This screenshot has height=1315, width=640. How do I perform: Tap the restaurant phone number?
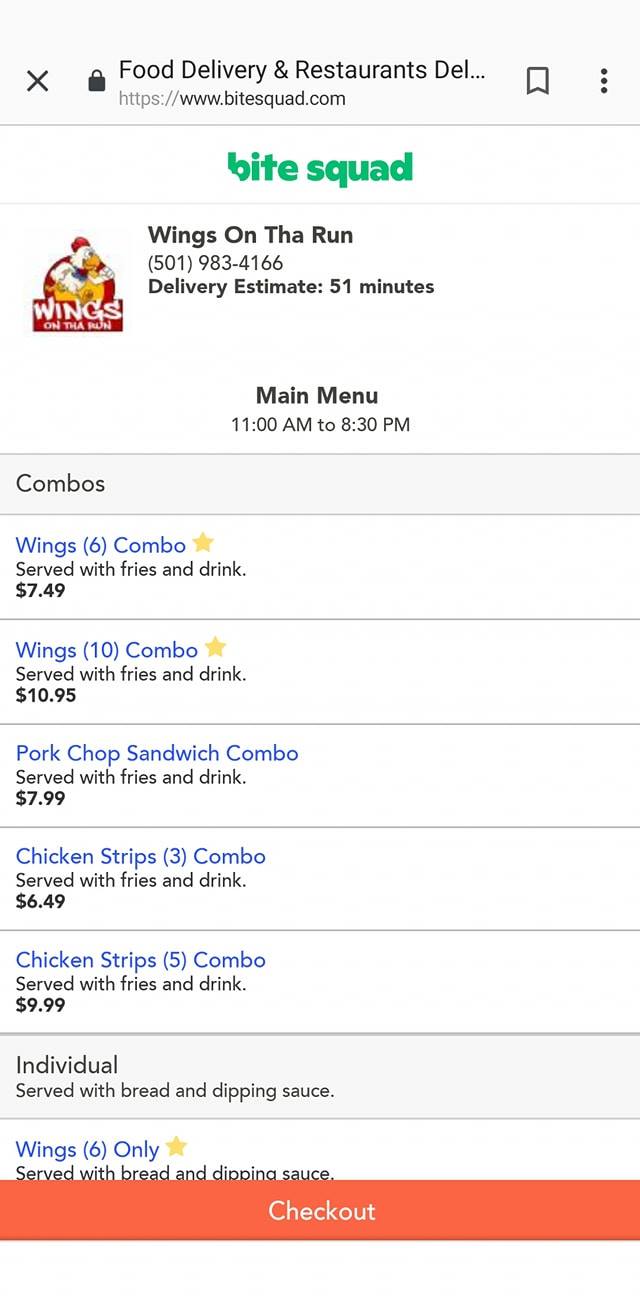(x=215, y=263)
